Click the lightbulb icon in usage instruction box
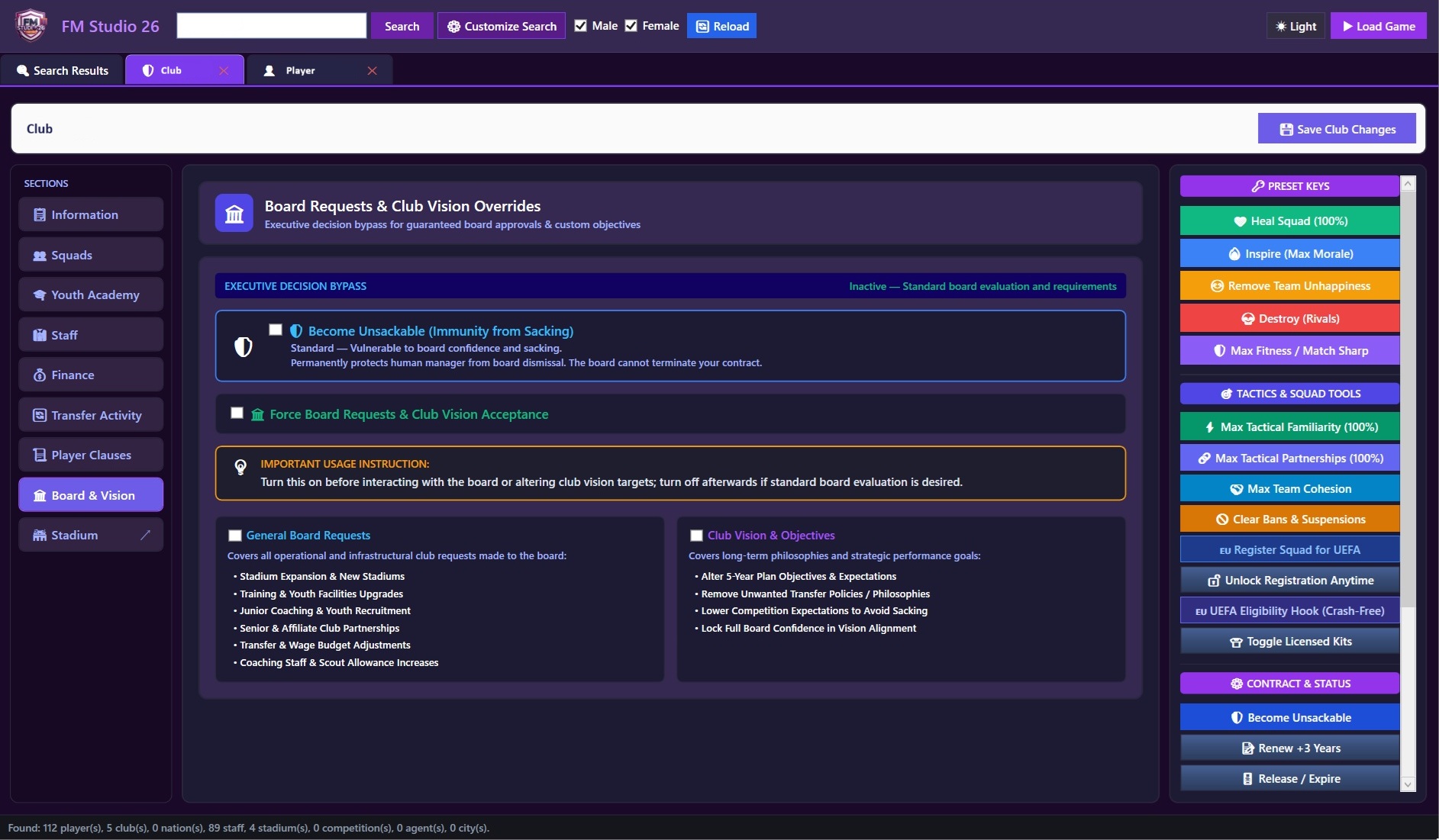Viewport: 1439px width, 840px height. tap(240, 466)
